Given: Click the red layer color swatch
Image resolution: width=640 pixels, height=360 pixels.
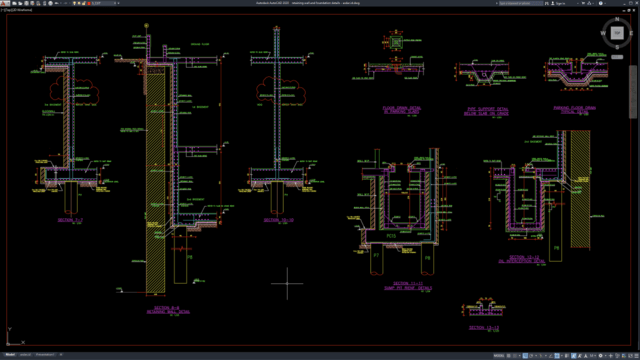Looking at the screenshot, I should (89, 3).
